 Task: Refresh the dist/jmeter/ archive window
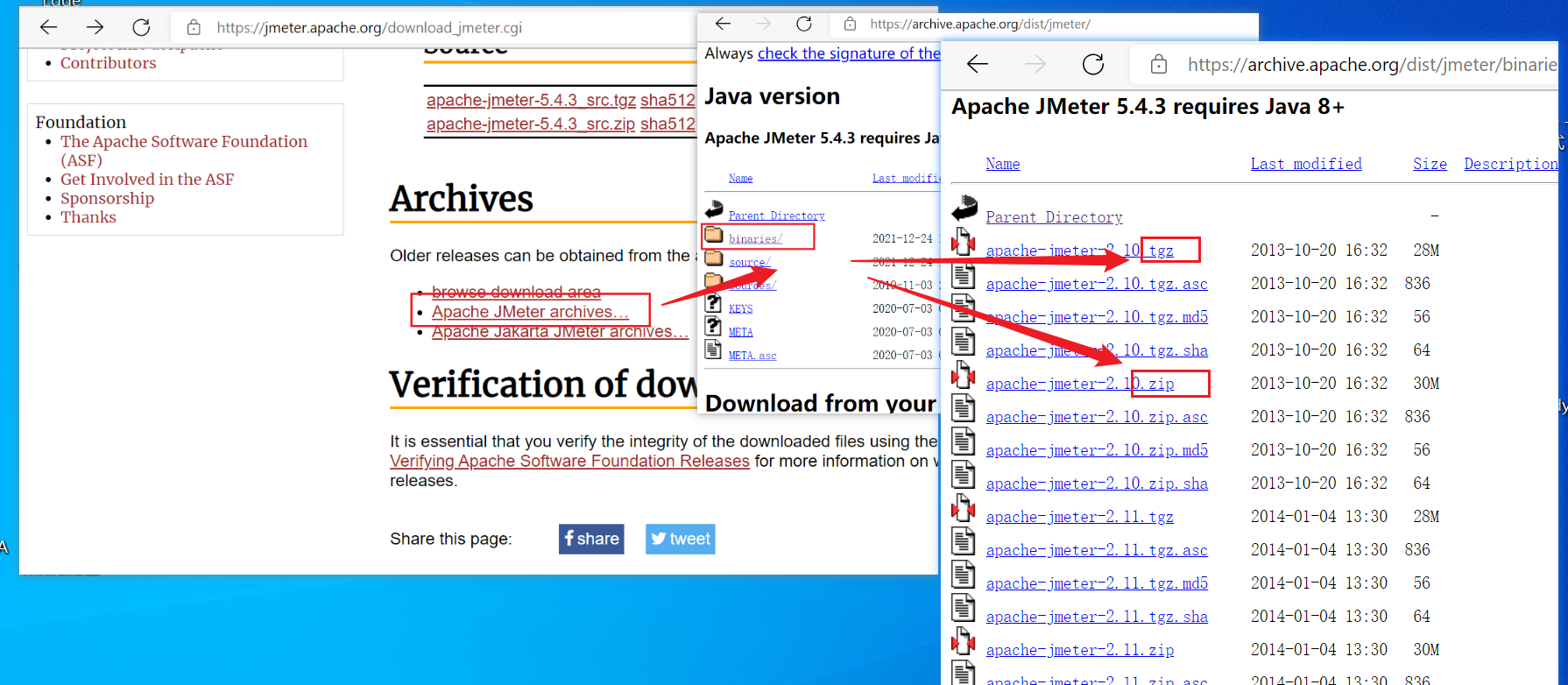(x=804, y=24)
